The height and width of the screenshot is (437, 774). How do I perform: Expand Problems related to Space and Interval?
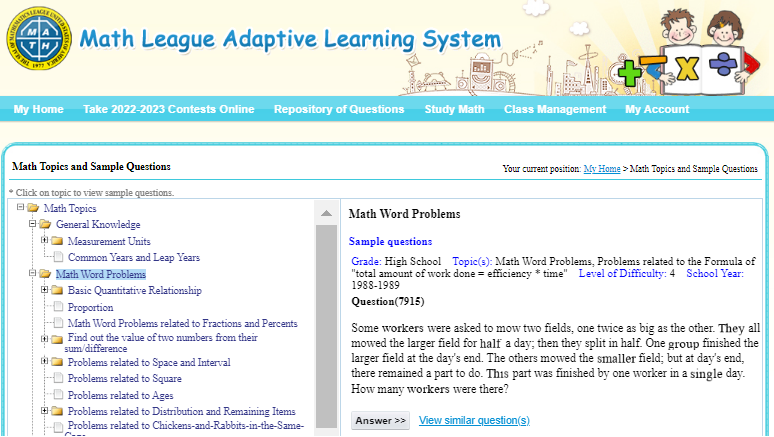(x=44, y=361)
